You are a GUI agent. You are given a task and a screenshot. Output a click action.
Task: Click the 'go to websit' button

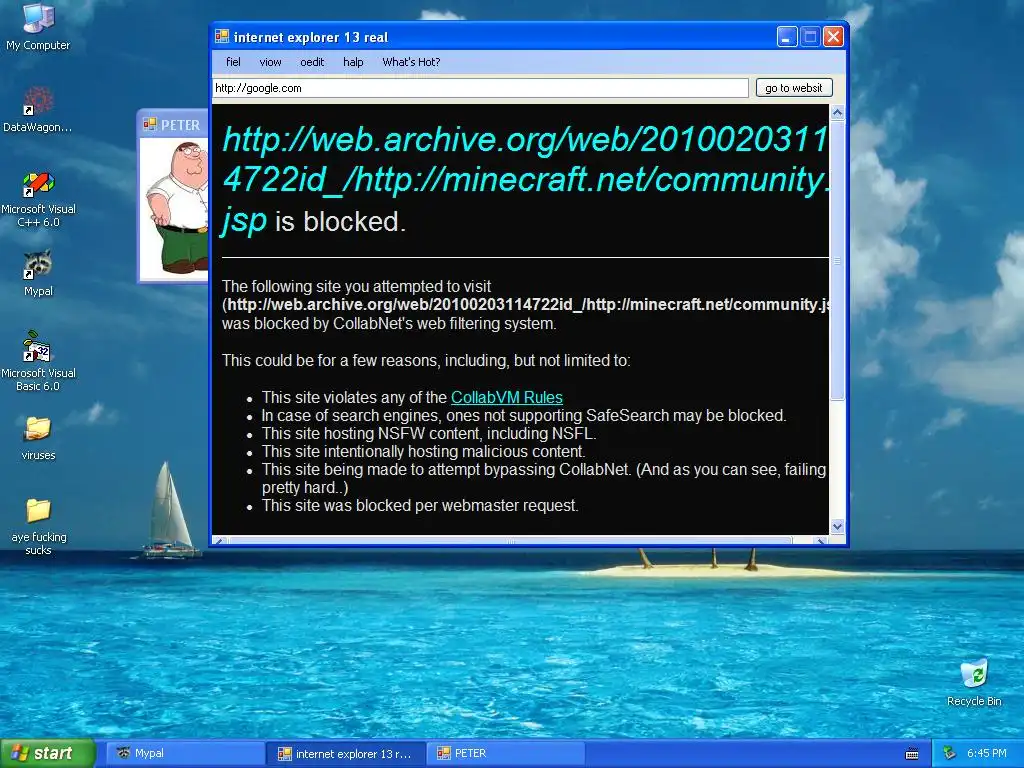point(794,88)
